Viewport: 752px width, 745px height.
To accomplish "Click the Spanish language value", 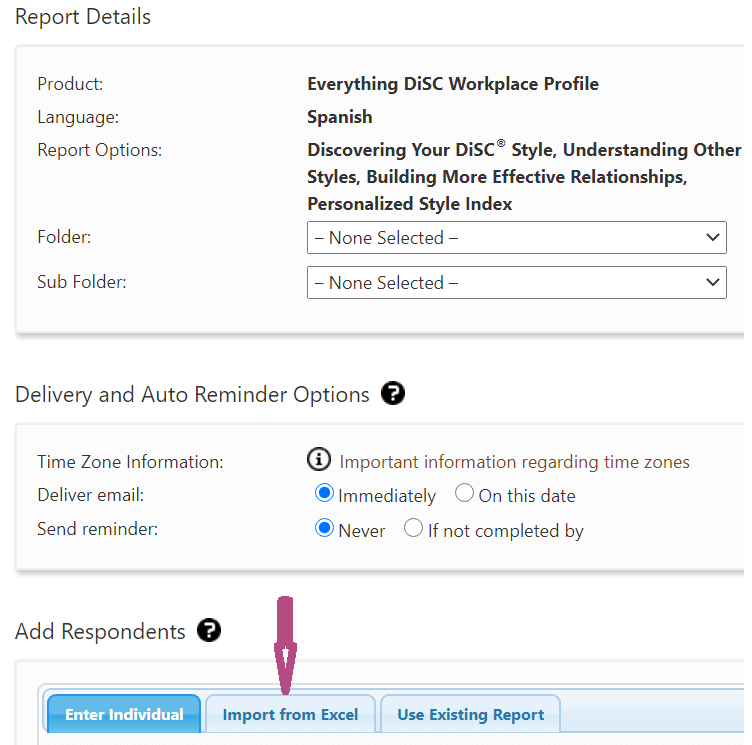I will click(340, 117).
